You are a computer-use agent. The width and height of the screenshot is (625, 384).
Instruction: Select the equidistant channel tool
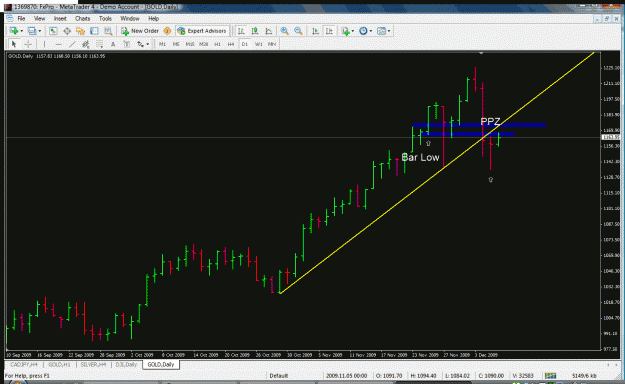[x=85, y=44]
